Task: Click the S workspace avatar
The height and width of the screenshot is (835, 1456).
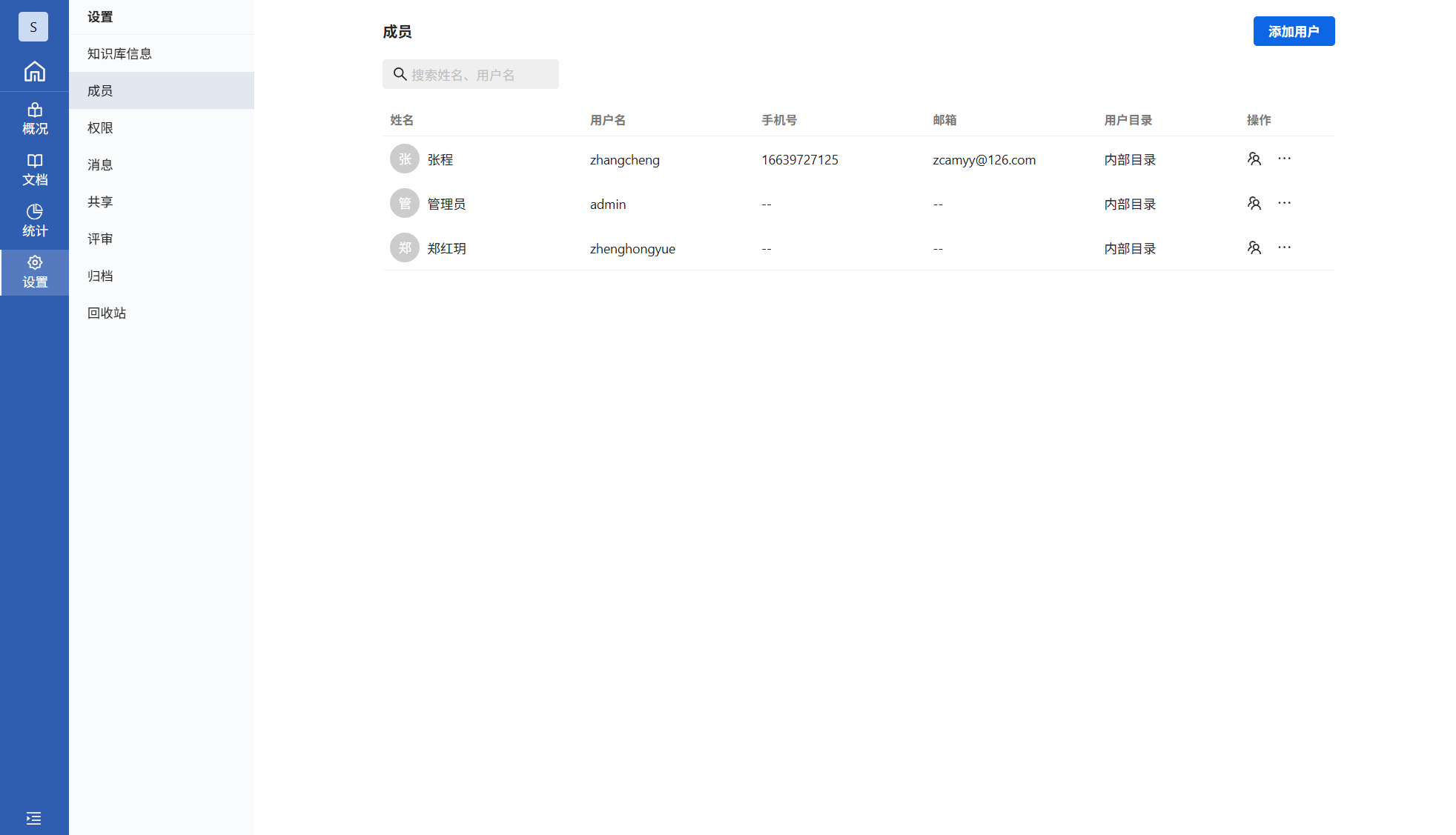Action: click(33, 27)
